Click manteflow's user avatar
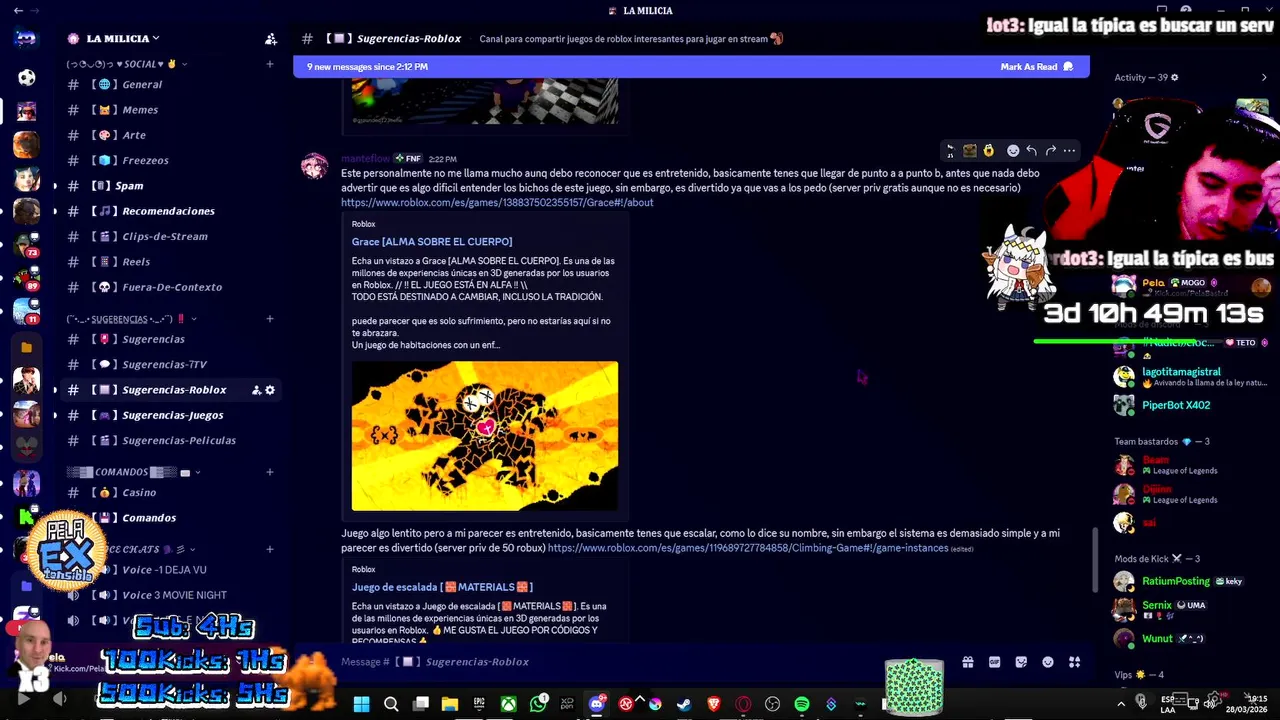Image resolution: width=1280 pixels, height=720 pixels. (315, 166)
